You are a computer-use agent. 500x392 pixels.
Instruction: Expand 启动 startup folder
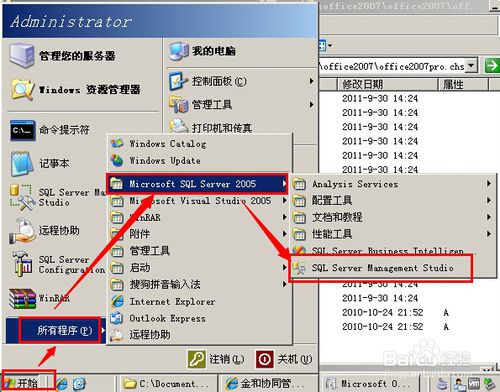(199, 267)
